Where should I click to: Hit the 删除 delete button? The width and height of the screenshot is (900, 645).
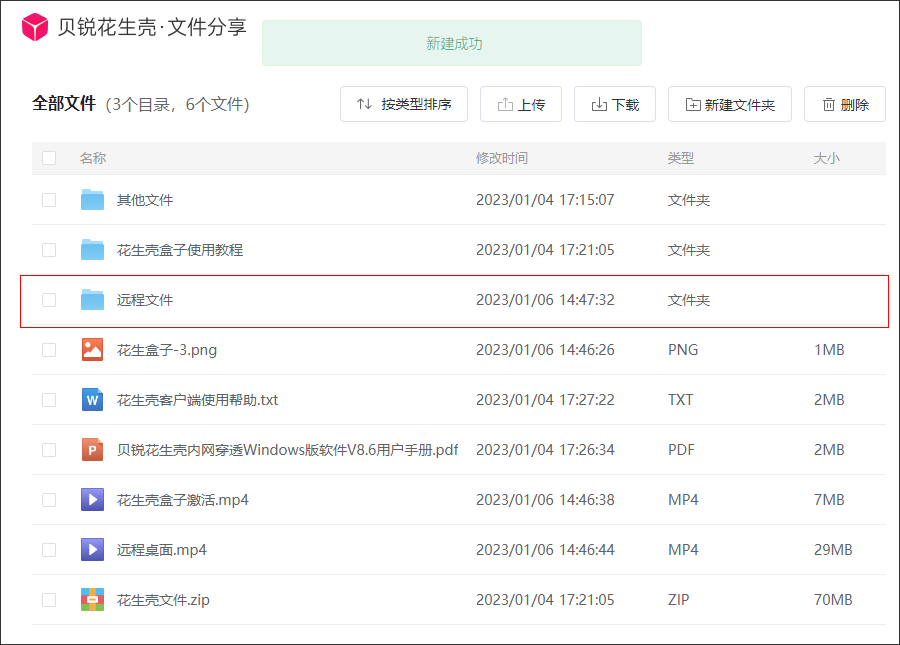click(844, 104)
